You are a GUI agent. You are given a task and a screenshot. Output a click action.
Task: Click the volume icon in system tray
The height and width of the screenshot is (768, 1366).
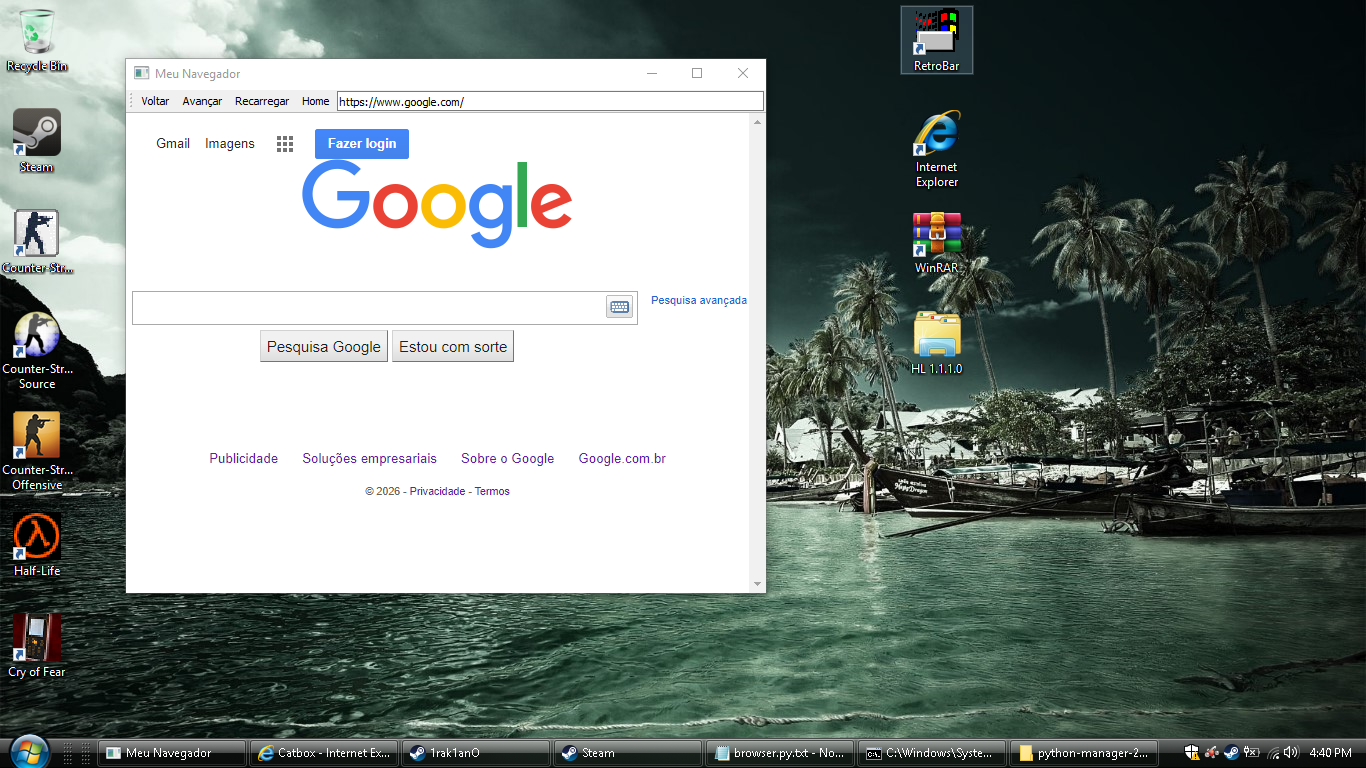[x=1290, y=753]
